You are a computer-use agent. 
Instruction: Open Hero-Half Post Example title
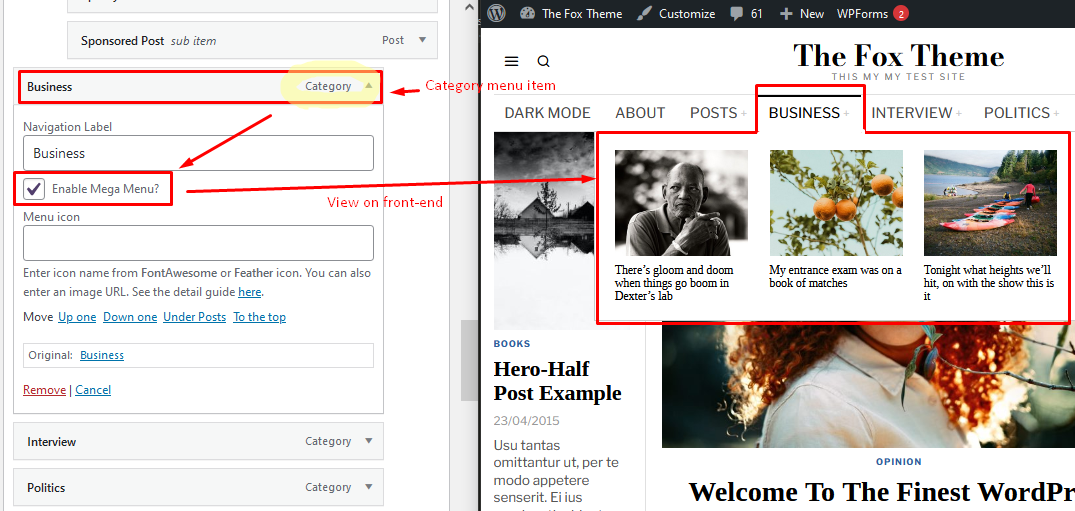(557, 381)
